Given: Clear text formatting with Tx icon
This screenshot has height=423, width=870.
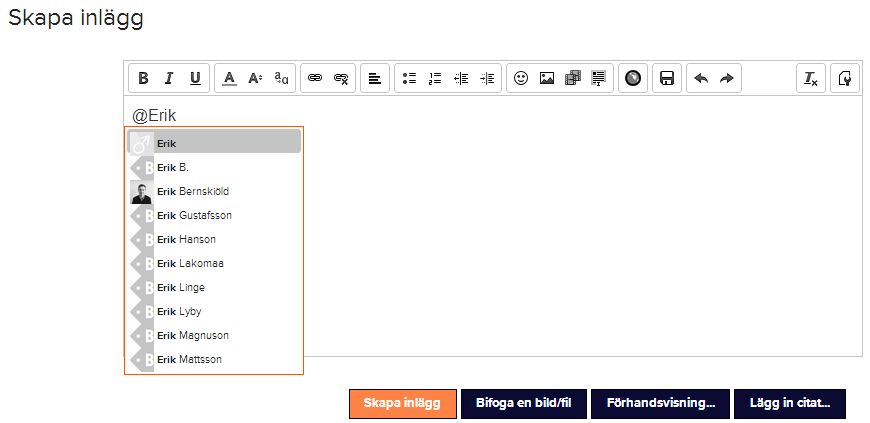Looking at the screenshot, I should point(811,78).
